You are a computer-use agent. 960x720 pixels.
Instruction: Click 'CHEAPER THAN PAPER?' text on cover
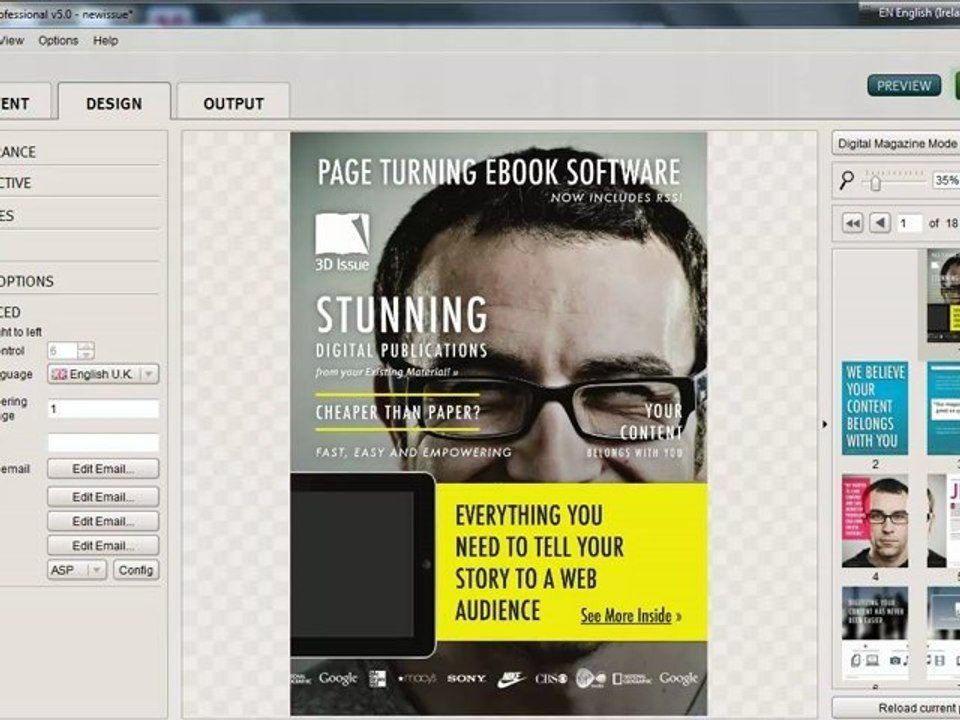[x=398, y=412]
